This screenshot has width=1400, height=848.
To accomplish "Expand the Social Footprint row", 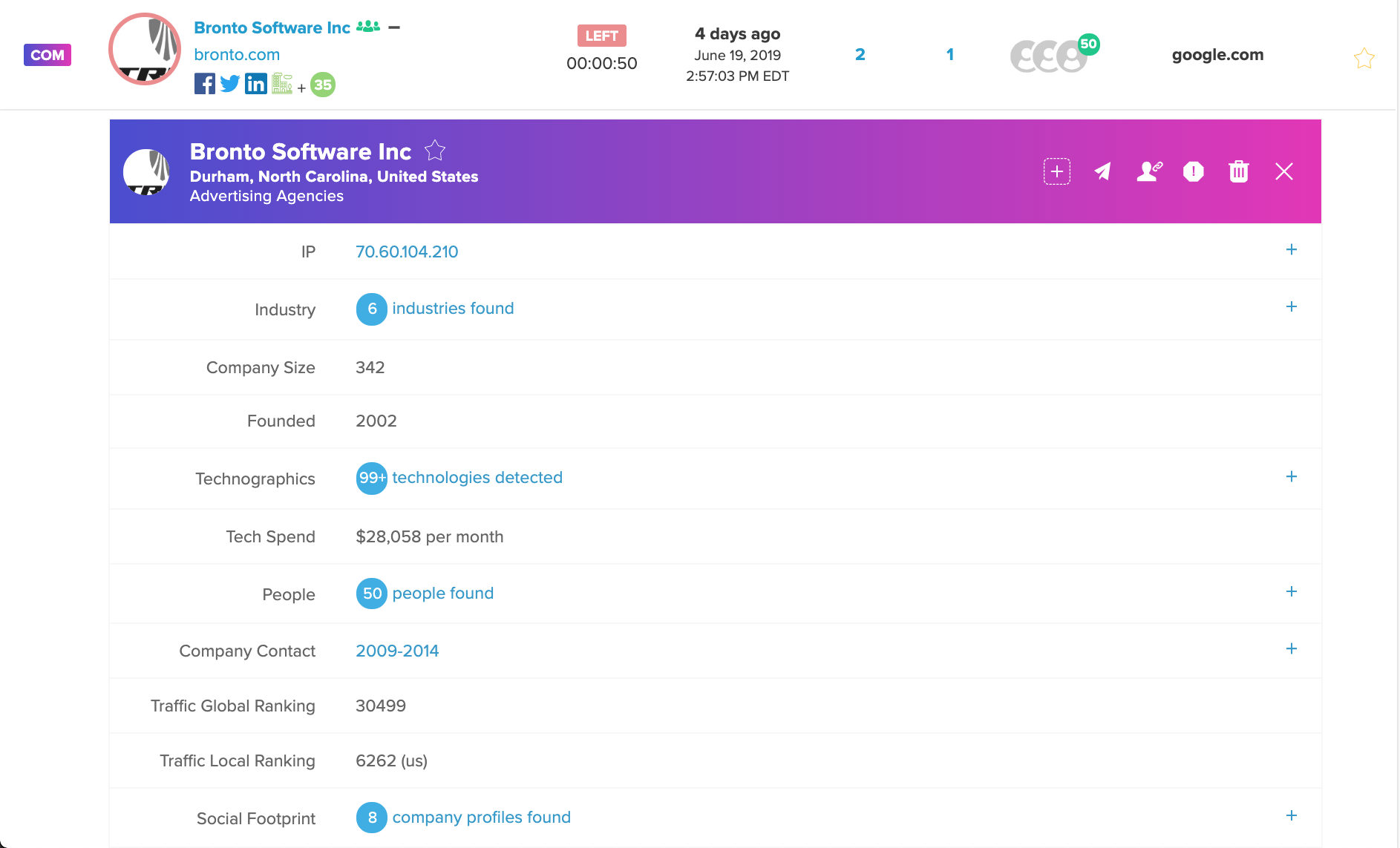I will point(1292,815).
